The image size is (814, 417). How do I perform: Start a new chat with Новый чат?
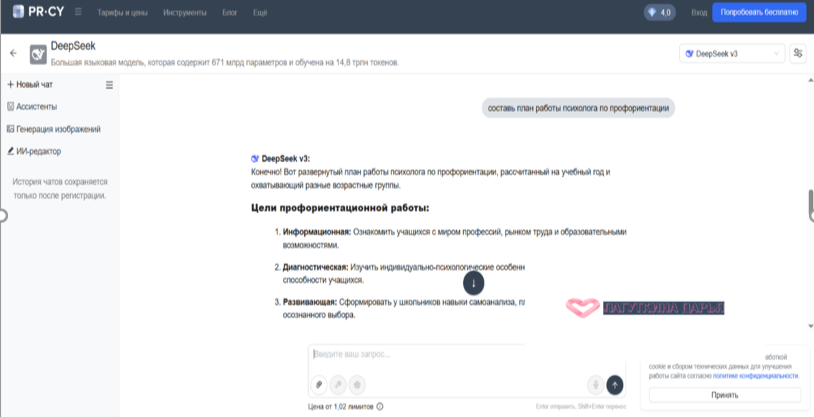coord(30,85)
